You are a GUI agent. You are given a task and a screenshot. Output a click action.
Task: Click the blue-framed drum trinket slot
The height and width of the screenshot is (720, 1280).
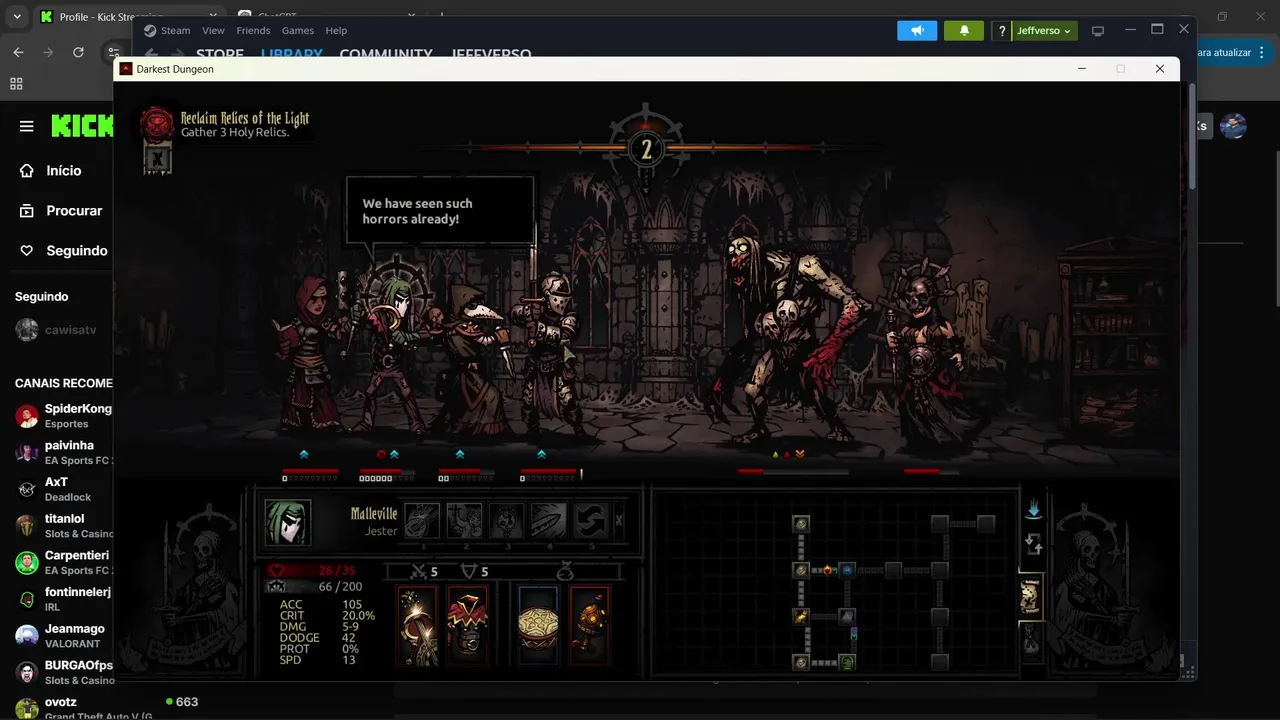click(538, 626)
